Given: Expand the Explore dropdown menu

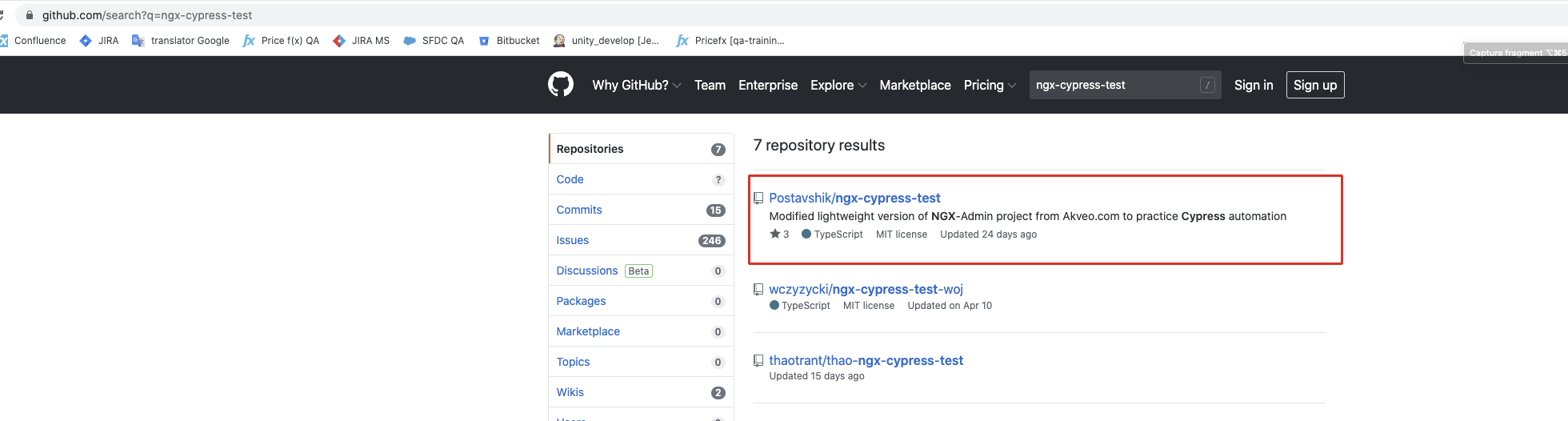Looking at the screenshot, I should [838, 85].
